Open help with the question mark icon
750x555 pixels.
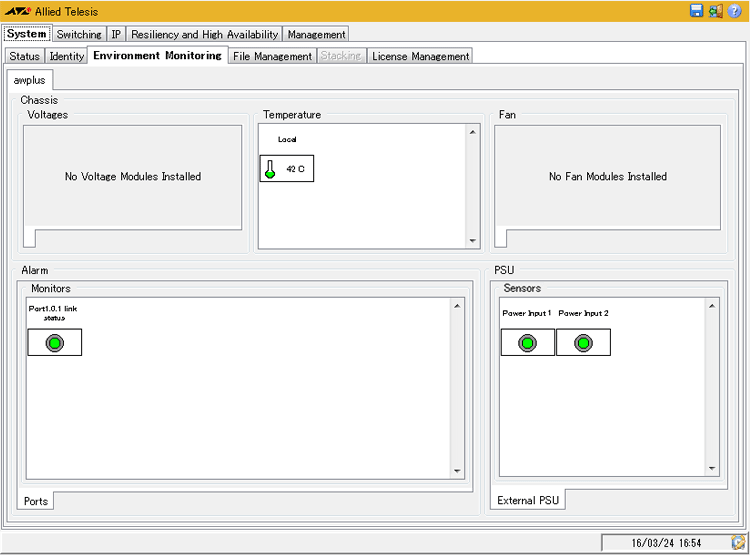point(734,11)
